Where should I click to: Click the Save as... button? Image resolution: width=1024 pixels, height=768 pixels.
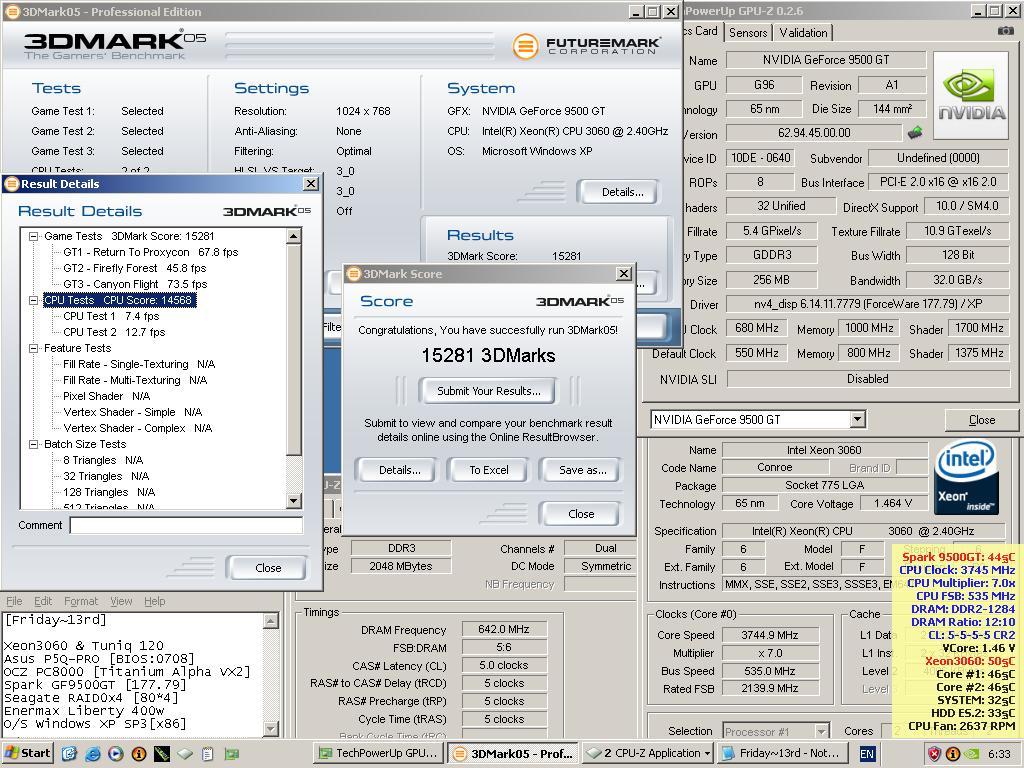[583, 470]
